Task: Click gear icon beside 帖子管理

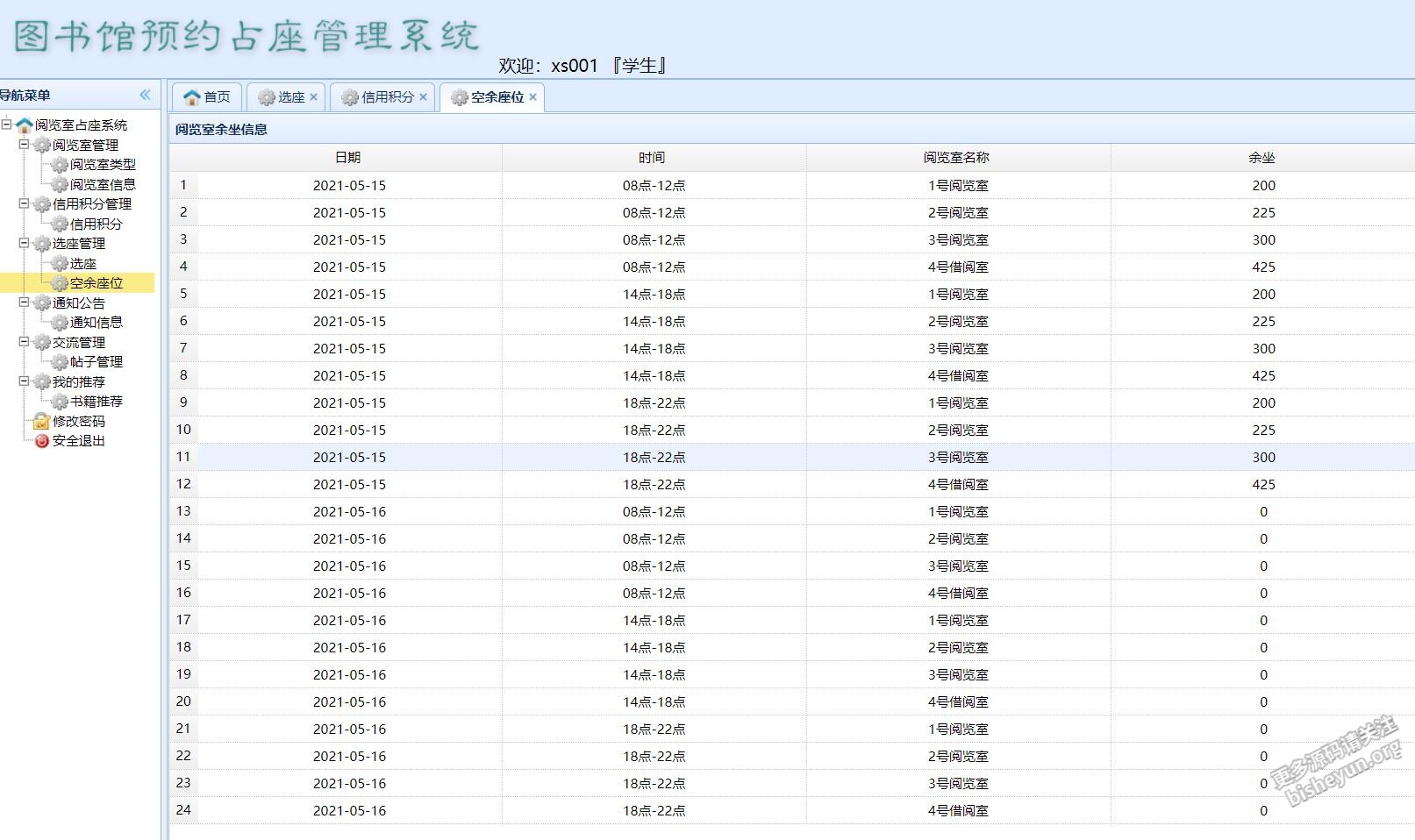Action: (x=60, y=362)
